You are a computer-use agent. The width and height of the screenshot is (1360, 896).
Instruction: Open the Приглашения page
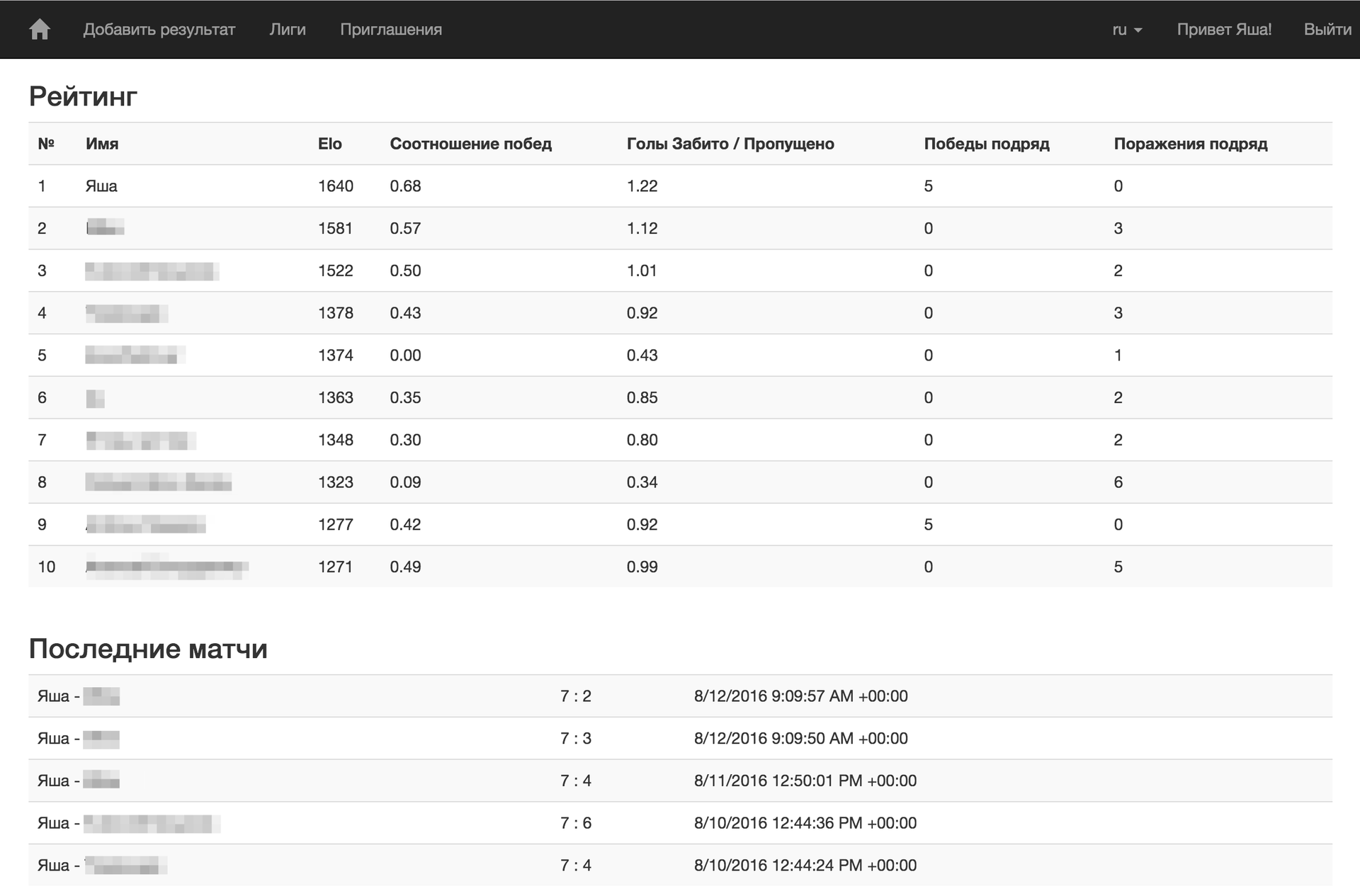(x=391, y=29)
